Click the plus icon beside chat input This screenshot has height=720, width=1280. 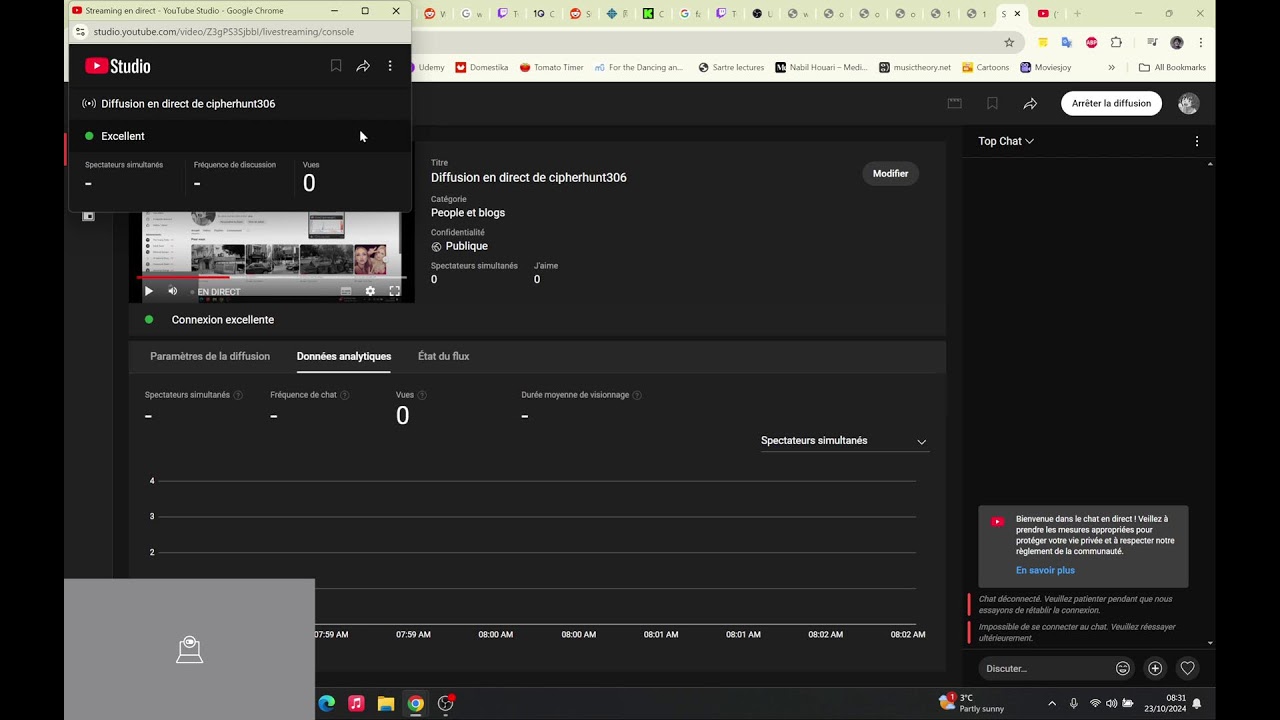[x=1155, y=668]
